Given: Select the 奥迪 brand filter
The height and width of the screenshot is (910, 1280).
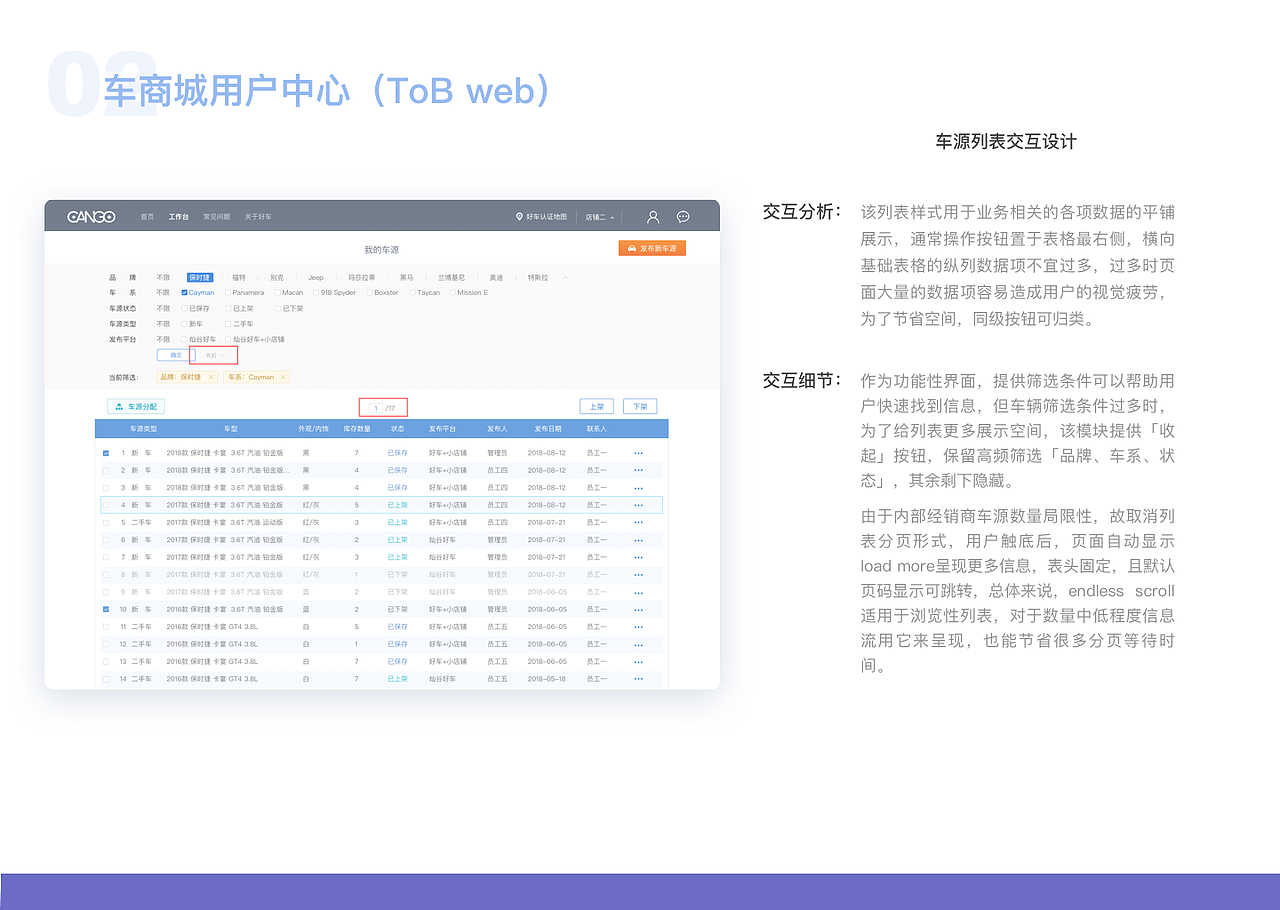Looking at the screenshot, I should click(x=496, y=277).
